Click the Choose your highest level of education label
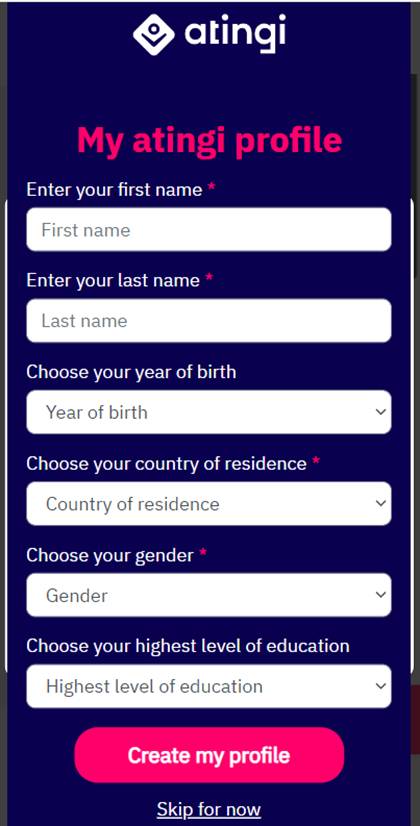420x826 pixels. (188, 646)
